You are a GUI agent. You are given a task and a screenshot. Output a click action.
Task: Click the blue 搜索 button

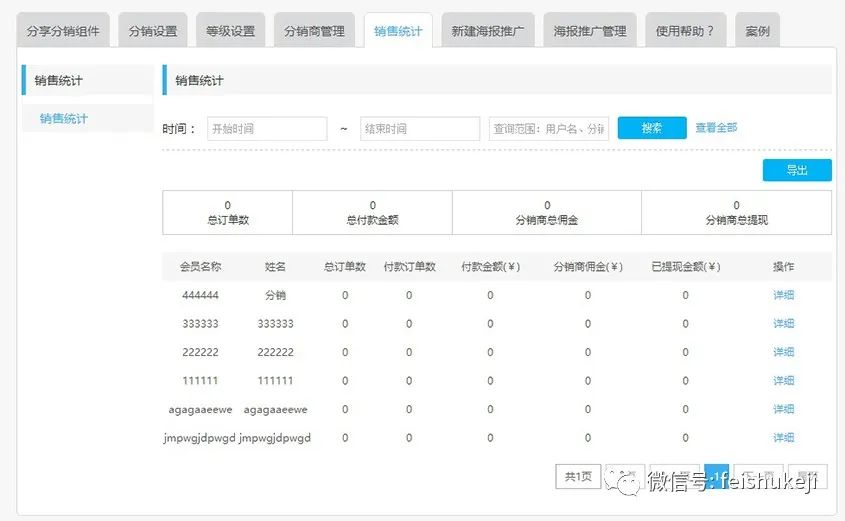pyautogui.click(x=652, y=128)
